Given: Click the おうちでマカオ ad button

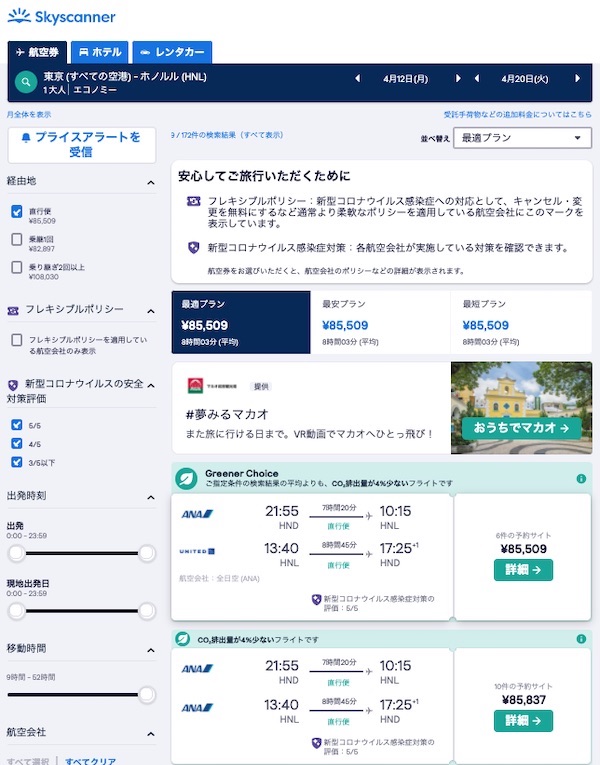Looking at the screenshot, I should click(x=521, y=428).
